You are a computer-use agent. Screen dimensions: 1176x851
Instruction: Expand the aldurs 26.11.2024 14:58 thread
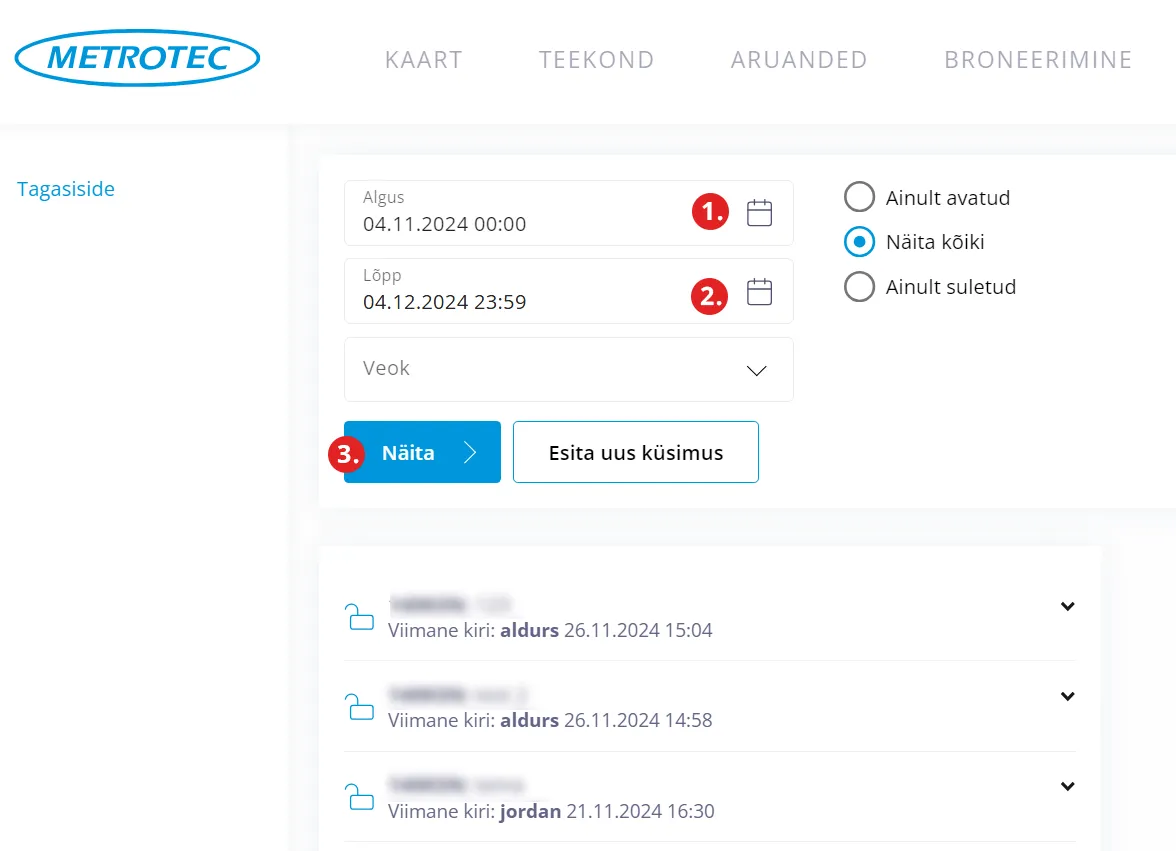pyautogui.click(x=1067, y=696)
